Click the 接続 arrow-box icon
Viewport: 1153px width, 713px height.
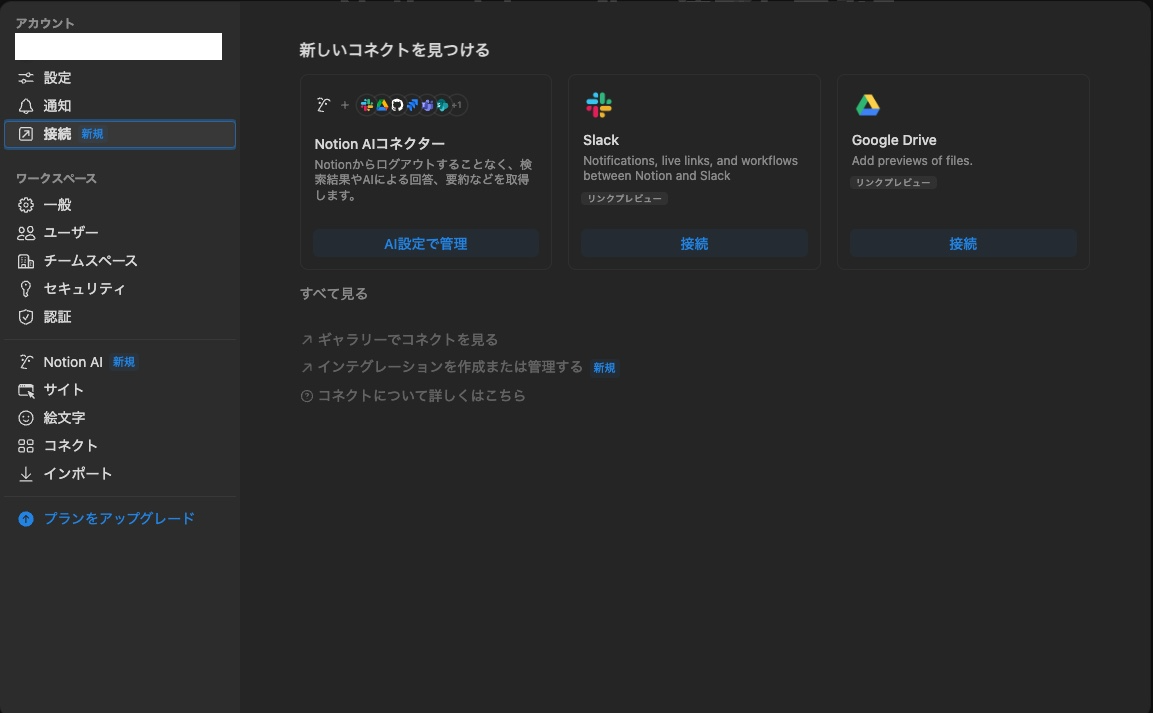point(26,134)
